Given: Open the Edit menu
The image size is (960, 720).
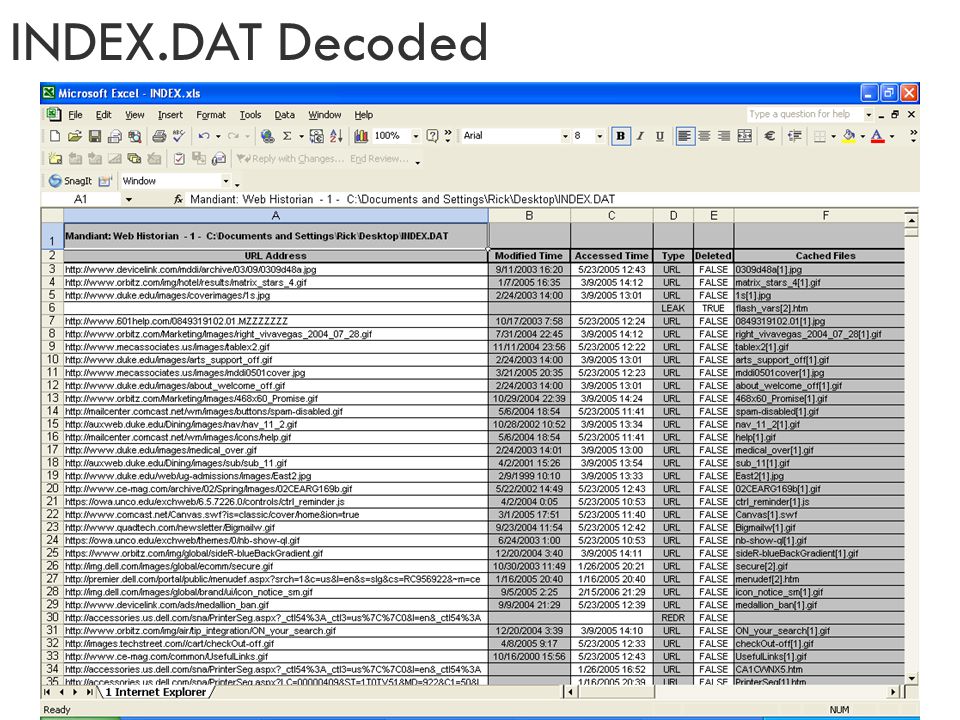Looking at the screenshot, I should [103, 114].
